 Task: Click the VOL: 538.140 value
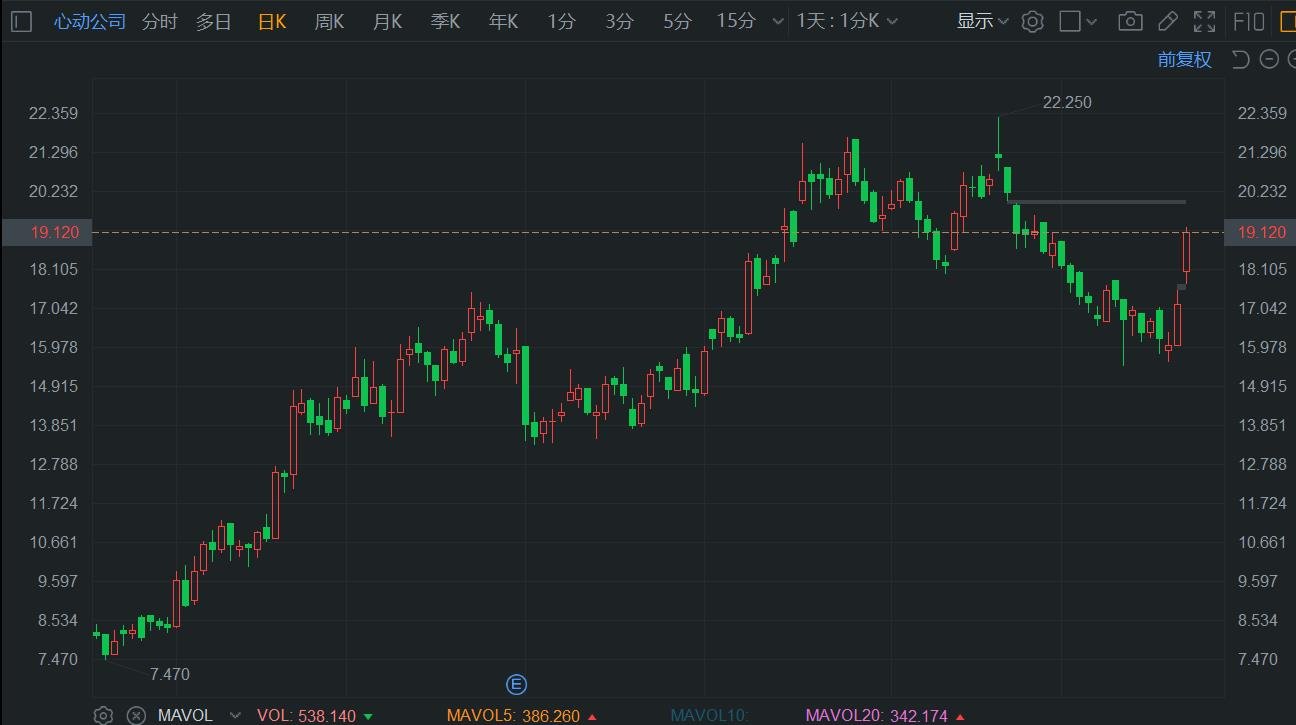[x=315, y=716]
